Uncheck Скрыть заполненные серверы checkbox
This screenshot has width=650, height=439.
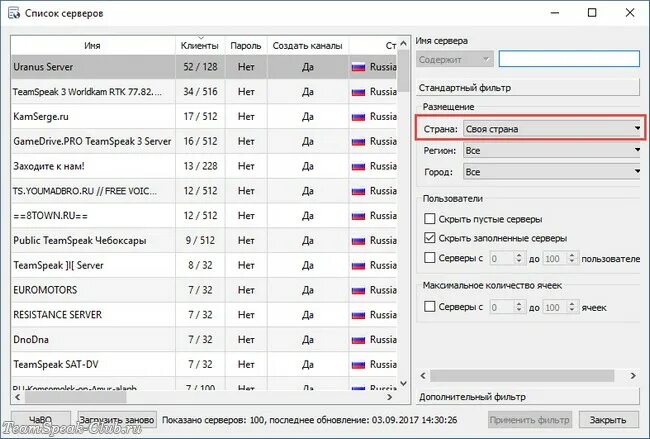pyautogui.click(x=430, y=238)
